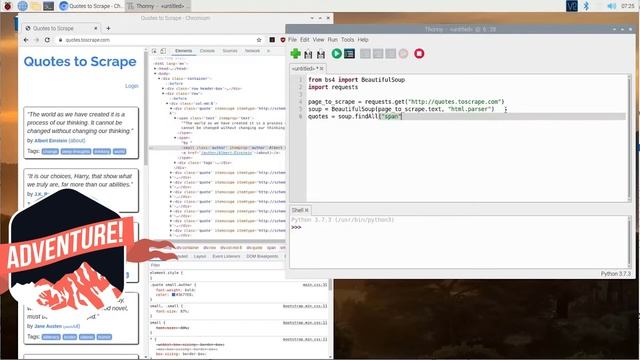Image resolution: width=640 pixels, height=360 pixels.
Task: Open the Raspberry Pi main menu
Action: [7, 6]
